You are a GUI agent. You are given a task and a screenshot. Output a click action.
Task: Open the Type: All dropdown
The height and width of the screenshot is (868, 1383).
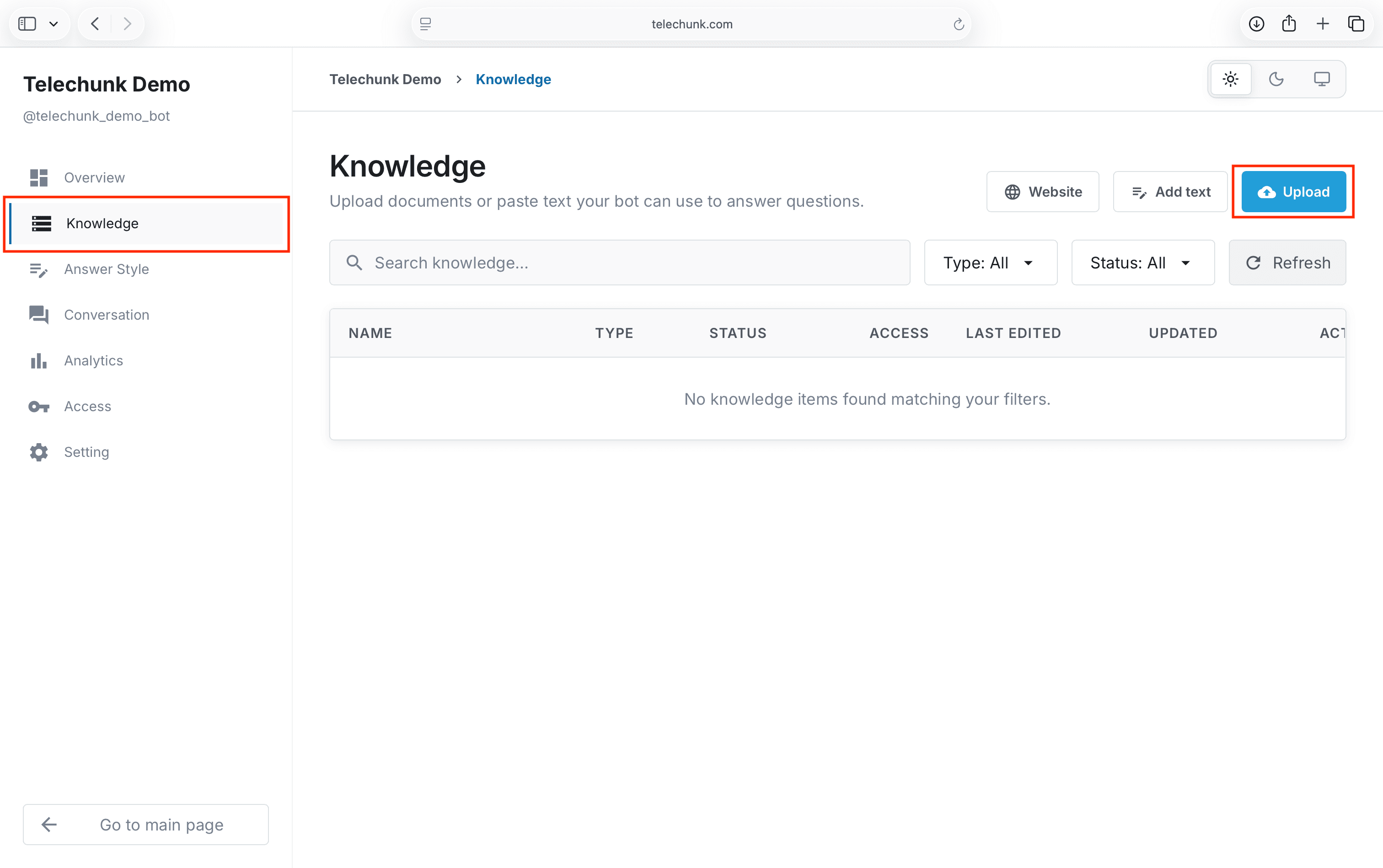(x=990, y=263)
